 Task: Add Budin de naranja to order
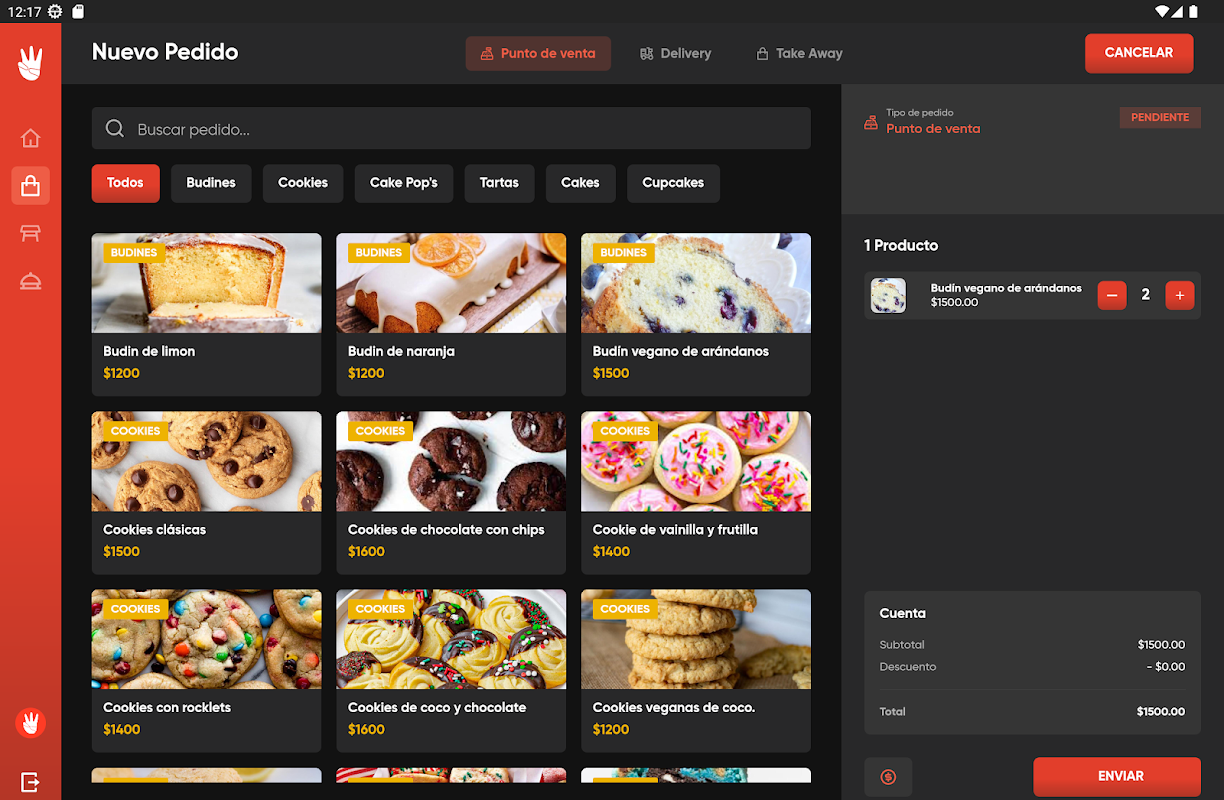pyautogui.click(x=451, y=315)
